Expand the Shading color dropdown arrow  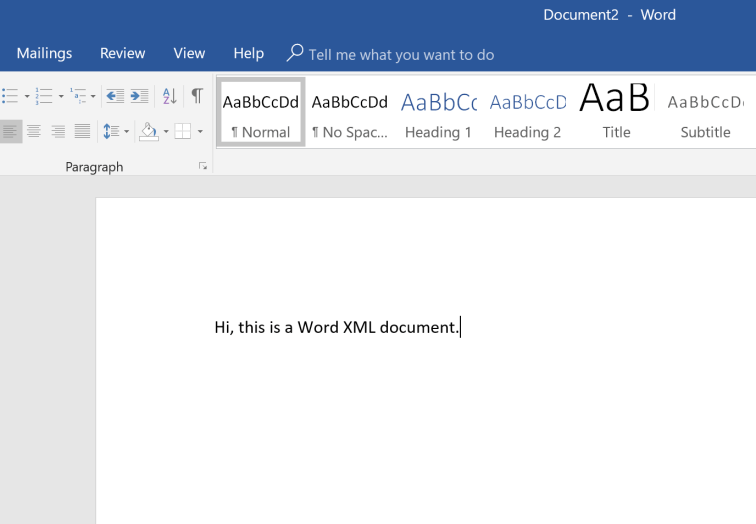pos(165,132)
